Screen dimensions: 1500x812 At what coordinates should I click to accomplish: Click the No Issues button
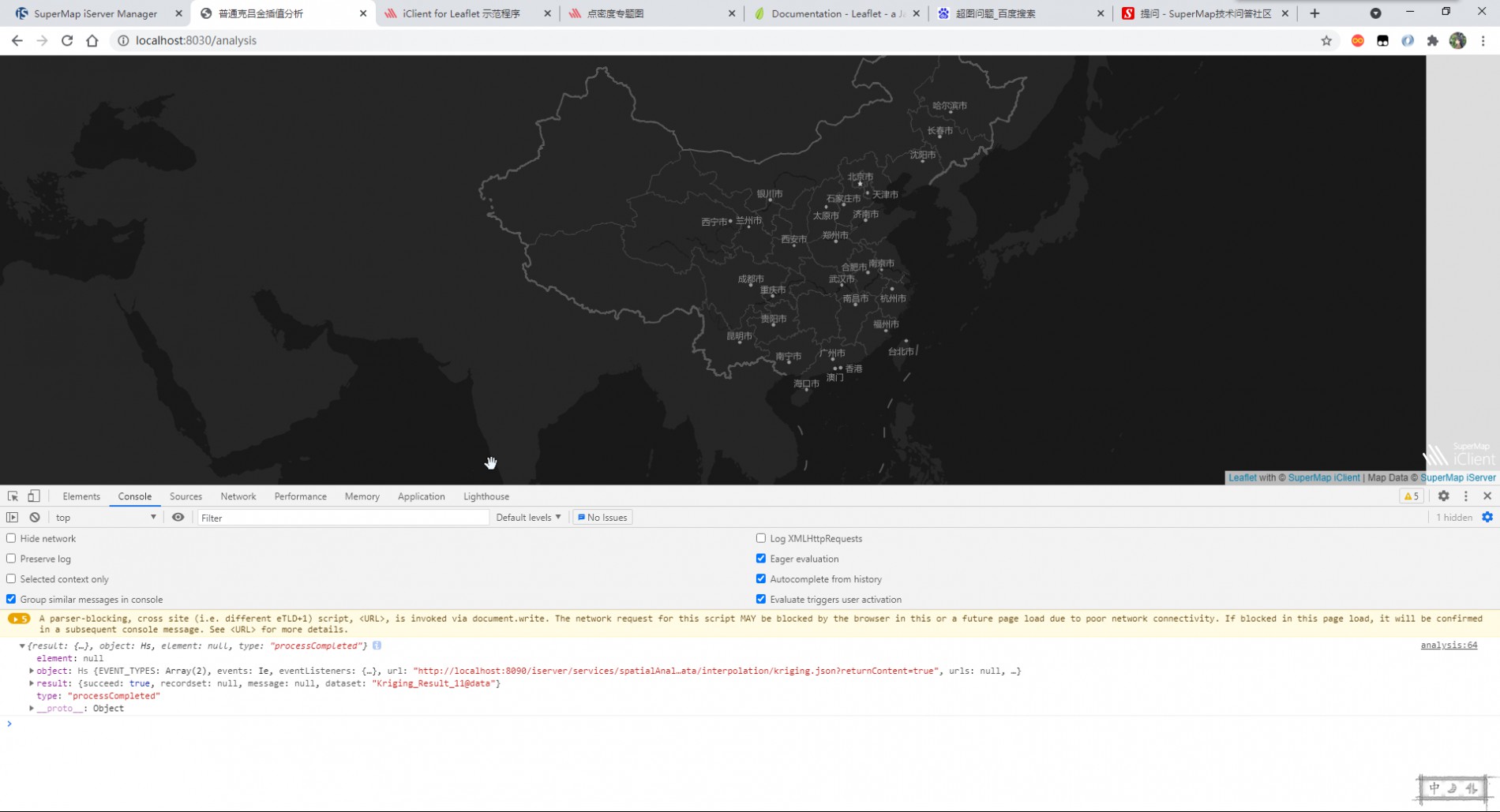pos(602,518)
